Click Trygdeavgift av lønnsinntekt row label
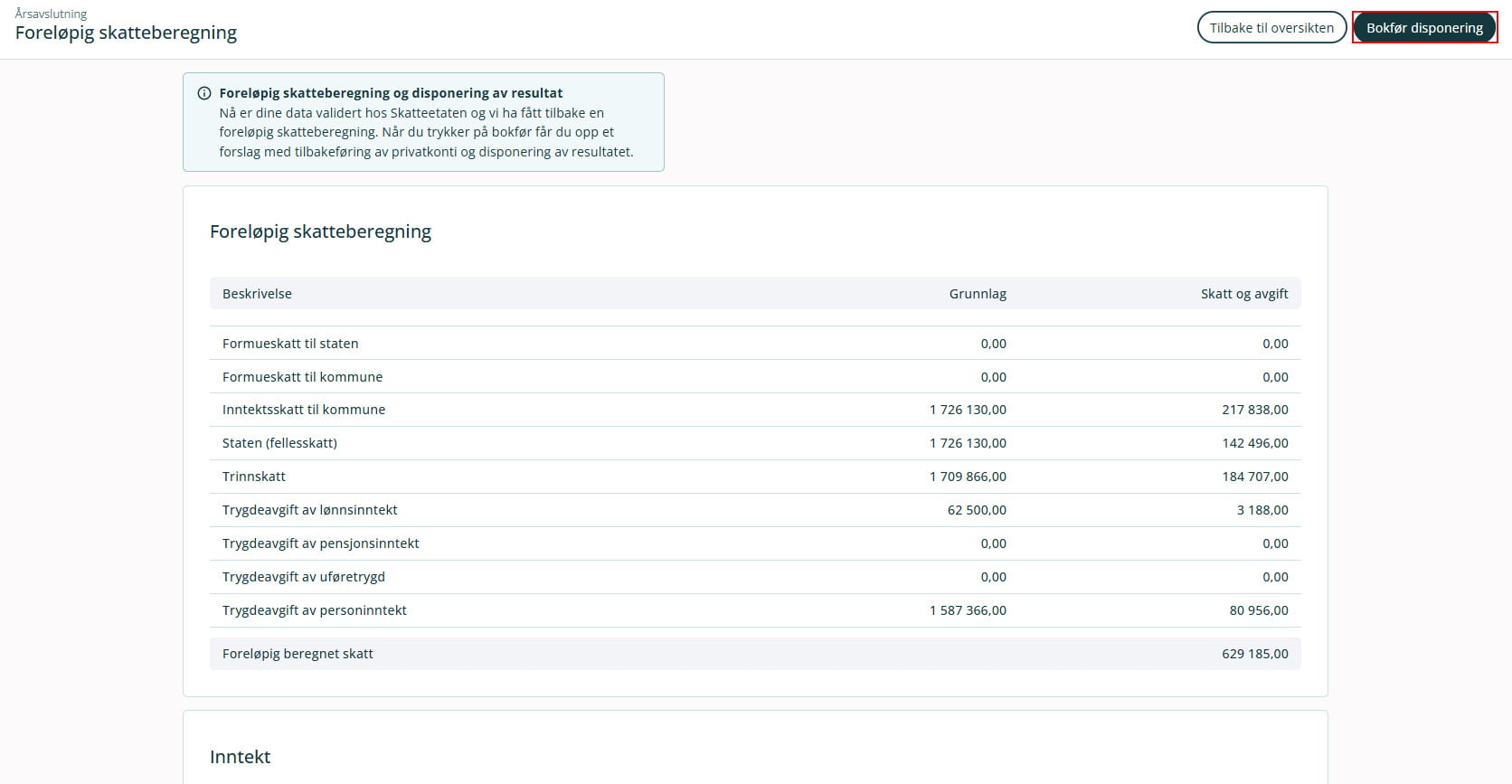The height and width of the screenshot is (784, 1512). click(x=310, y=510)
